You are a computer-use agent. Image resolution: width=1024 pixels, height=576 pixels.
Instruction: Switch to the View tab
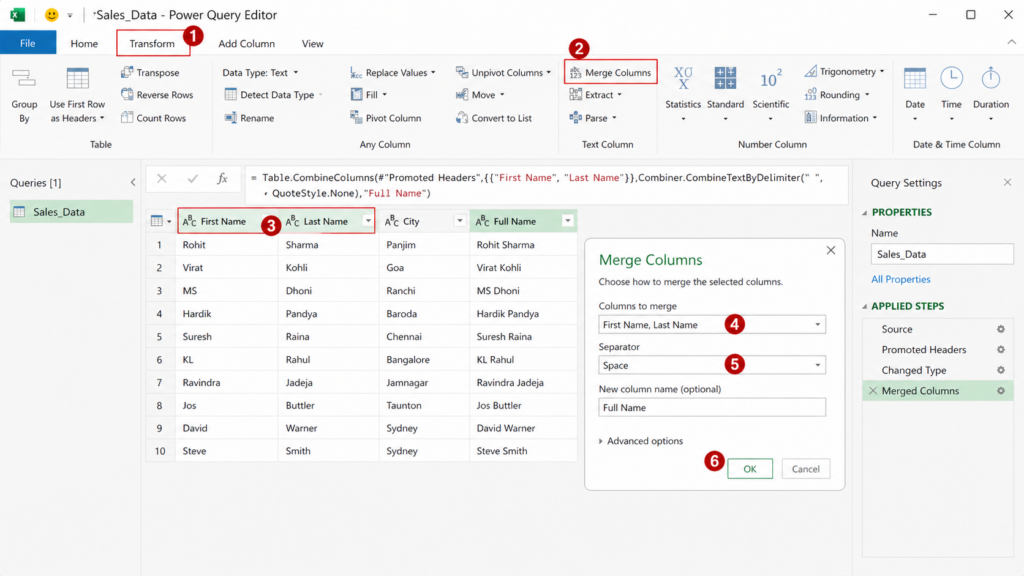[312, 44]
